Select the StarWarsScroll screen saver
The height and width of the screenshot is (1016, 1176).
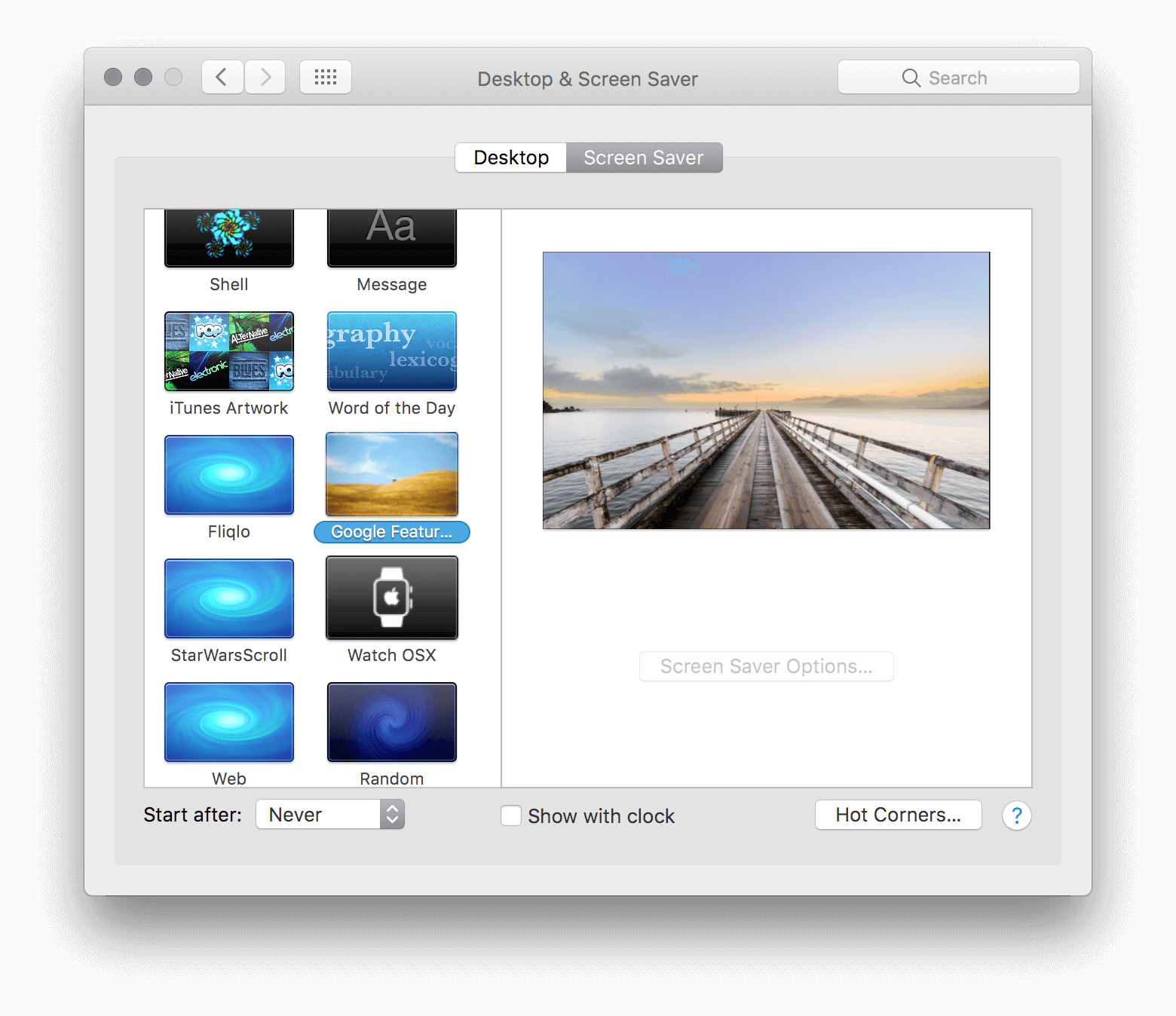click(228, 598)
